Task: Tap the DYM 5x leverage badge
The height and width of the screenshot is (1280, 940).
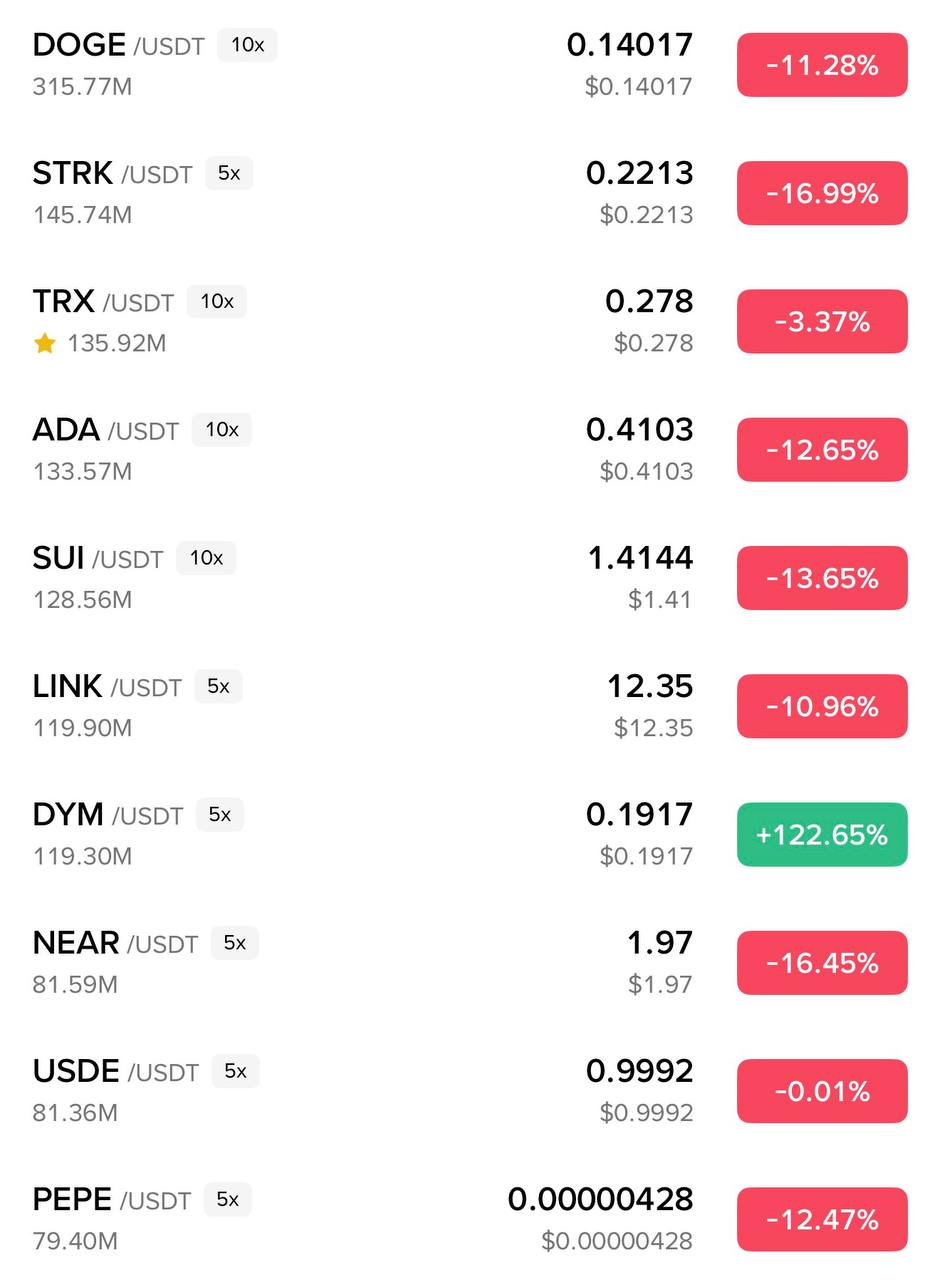Action: (x=220, y=815)
